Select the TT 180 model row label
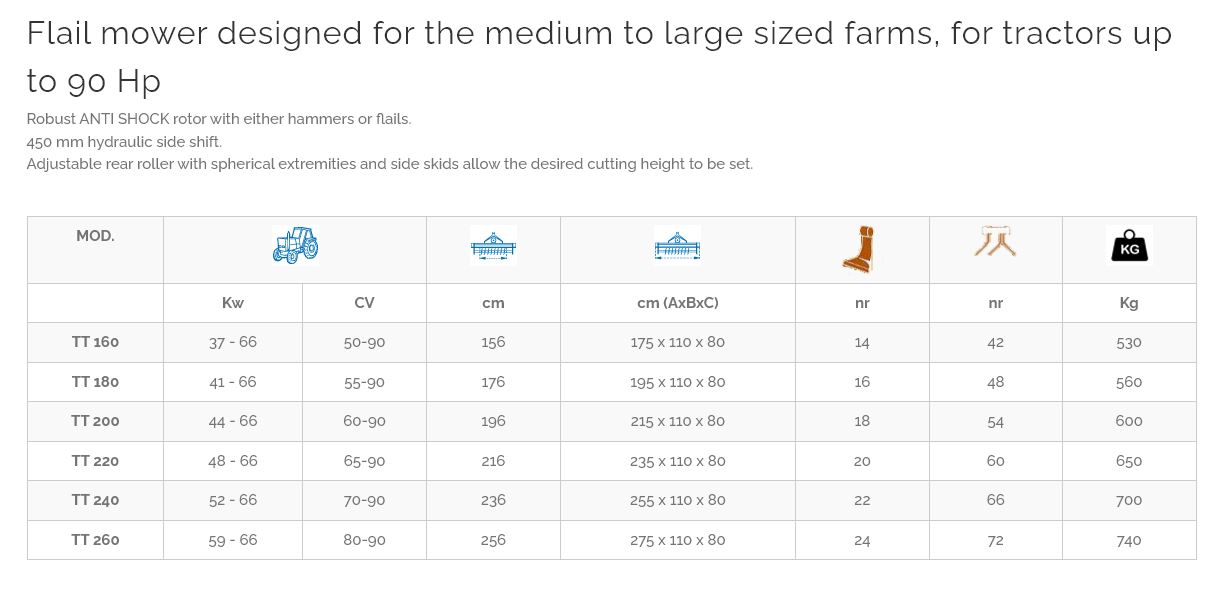The width and height of the screenshot is (1225, 600). (x=95, y=382)
